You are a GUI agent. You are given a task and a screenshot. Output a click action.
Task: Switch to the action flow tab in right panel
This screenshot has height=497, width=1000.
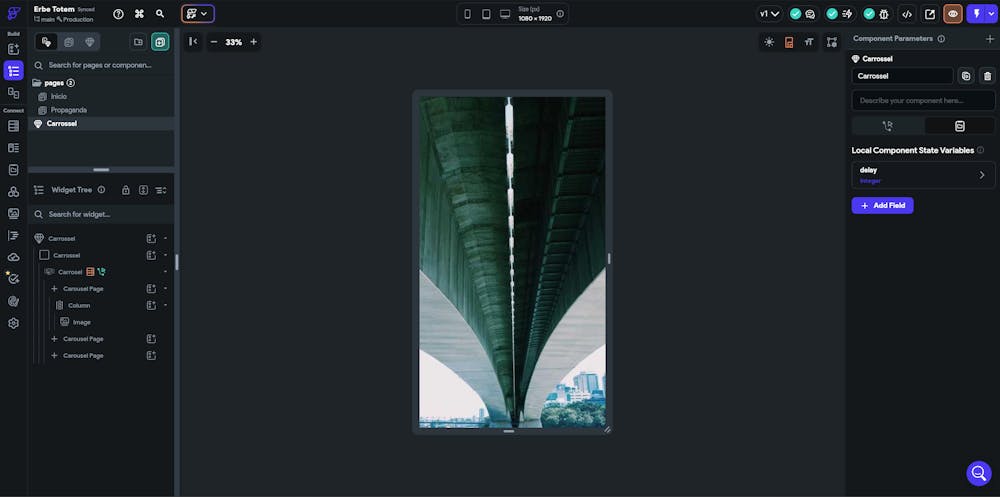[x=888, y=126]
